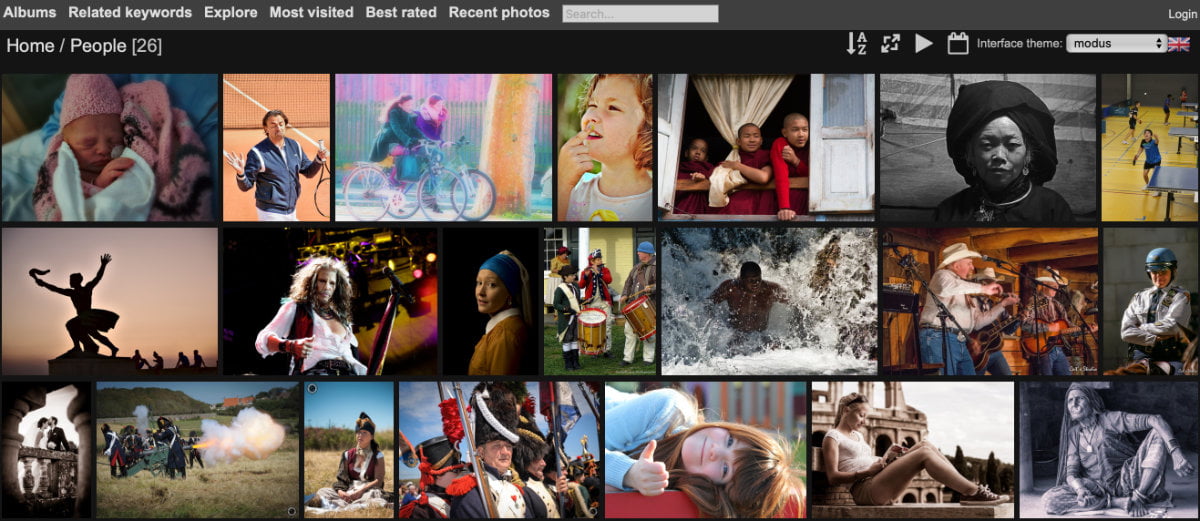Expand the Interface theme dropdown

pos(1116,44)
